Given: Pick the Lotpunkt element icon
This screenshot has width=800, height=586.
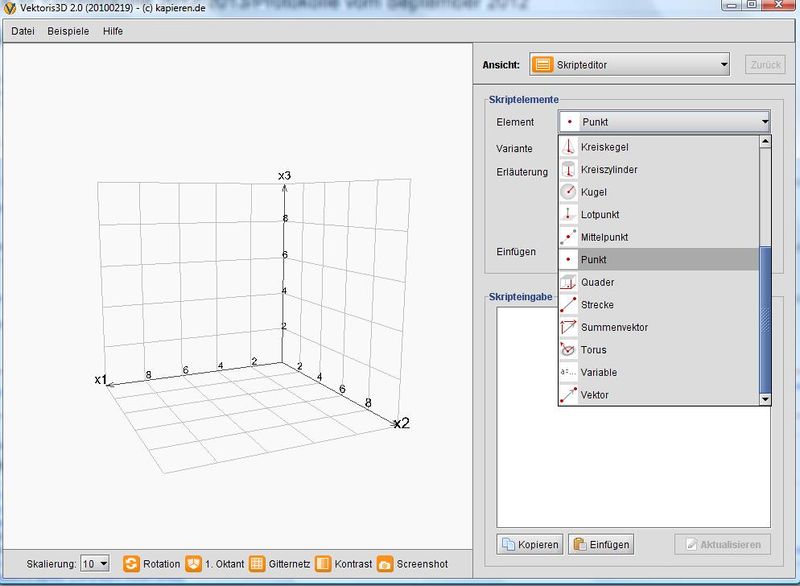Looking at the screenshot, I should [568, 215].
